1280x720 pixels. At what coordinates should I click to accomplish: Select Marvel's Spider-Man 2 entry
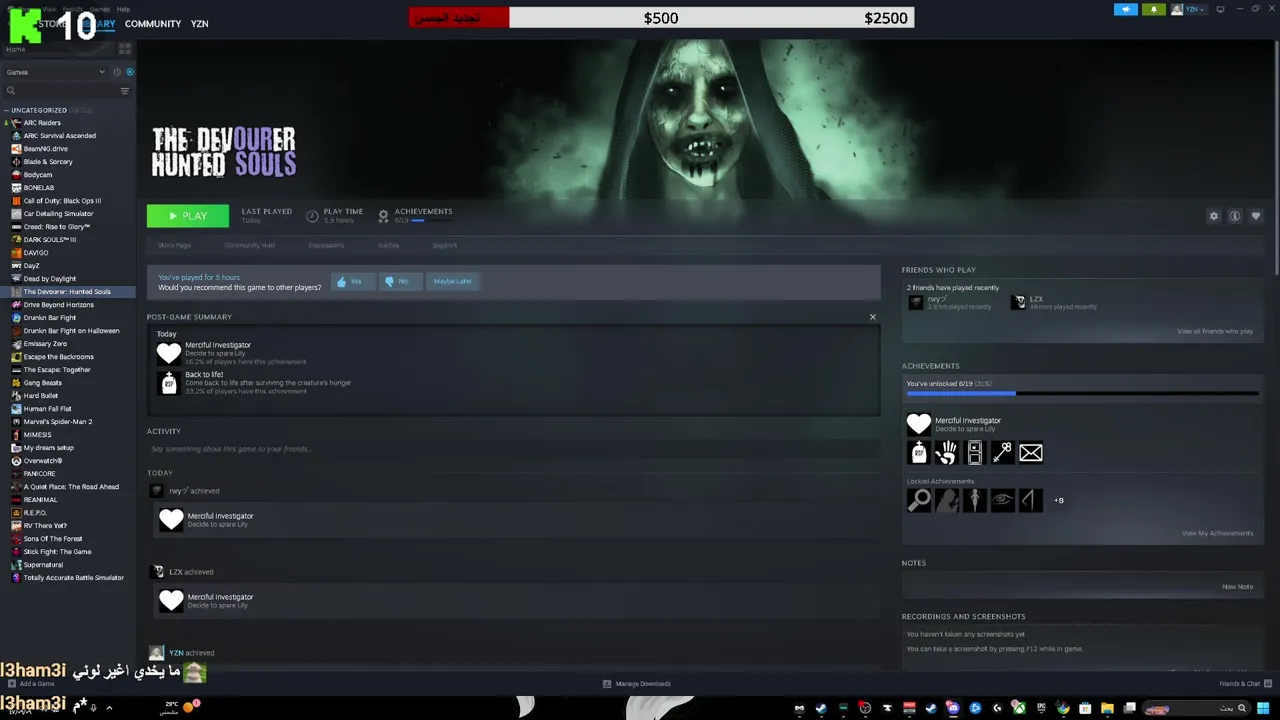tap(58, 422)
